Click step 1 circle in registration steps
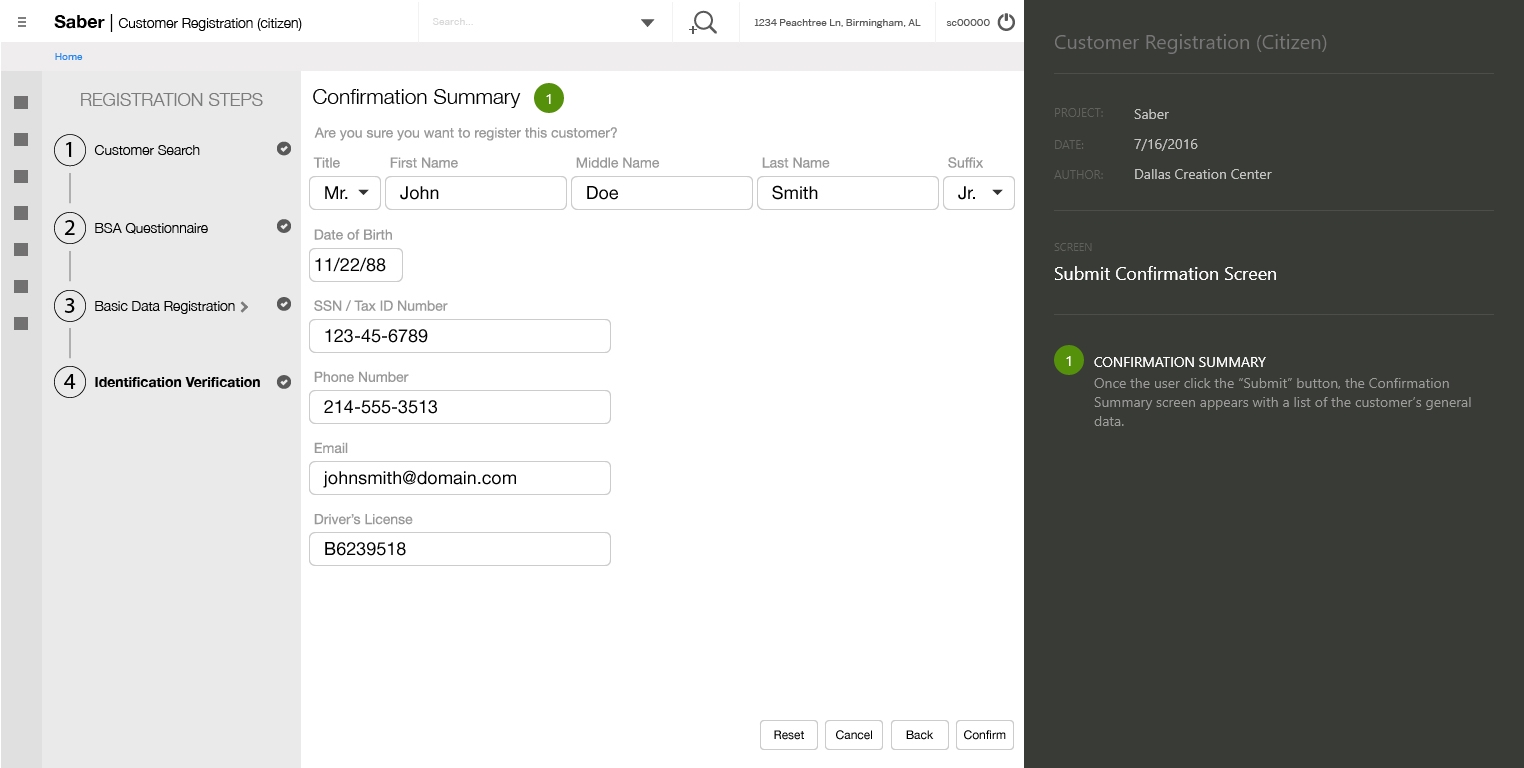 click(70, 150)
